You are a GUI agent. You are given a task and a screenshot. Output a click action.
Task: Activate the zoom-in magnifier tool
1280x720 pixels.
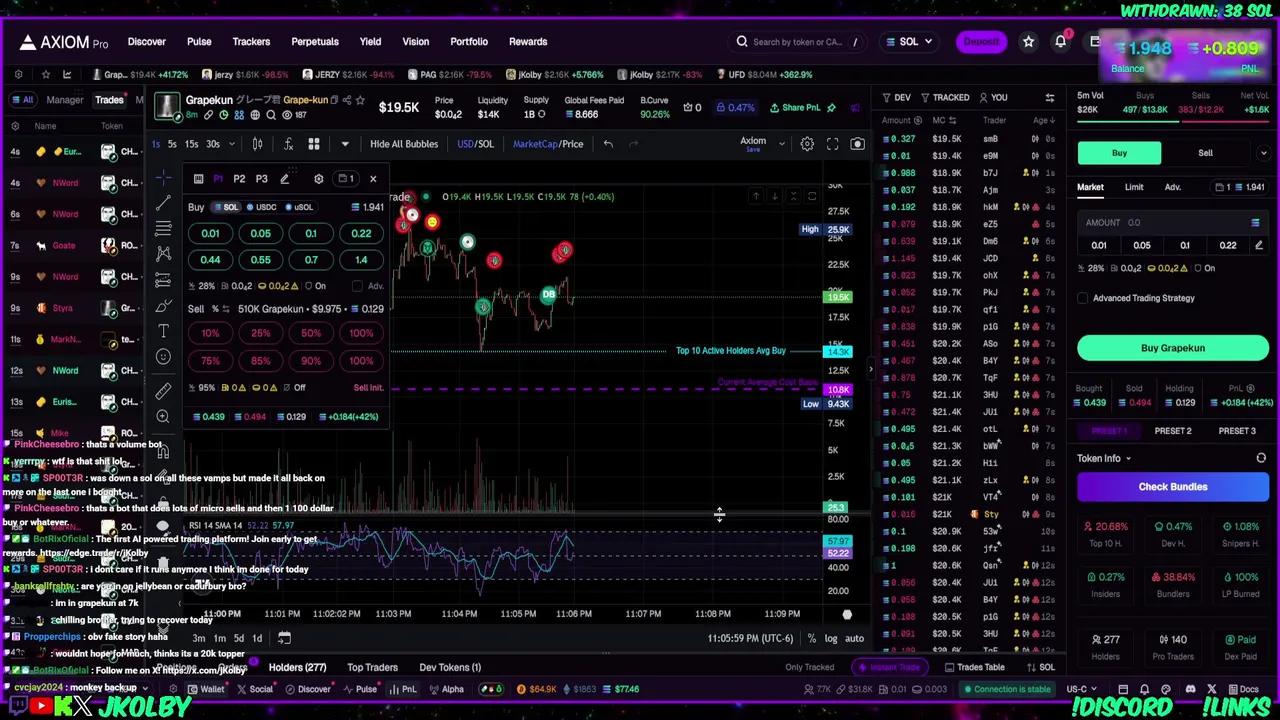pyautogui.click(x=163, y=417)
